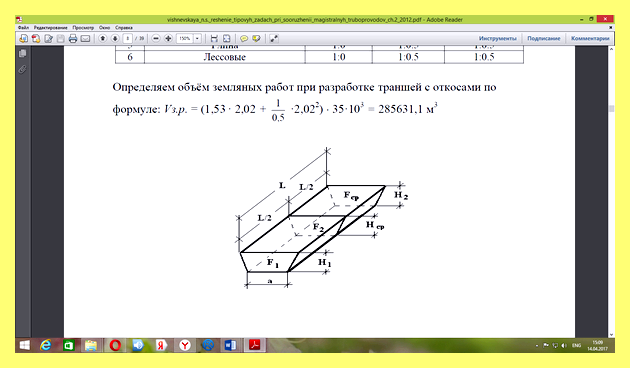Close document with small X button
The height and width of the screenshot is (368, 630).
point(611,28)
